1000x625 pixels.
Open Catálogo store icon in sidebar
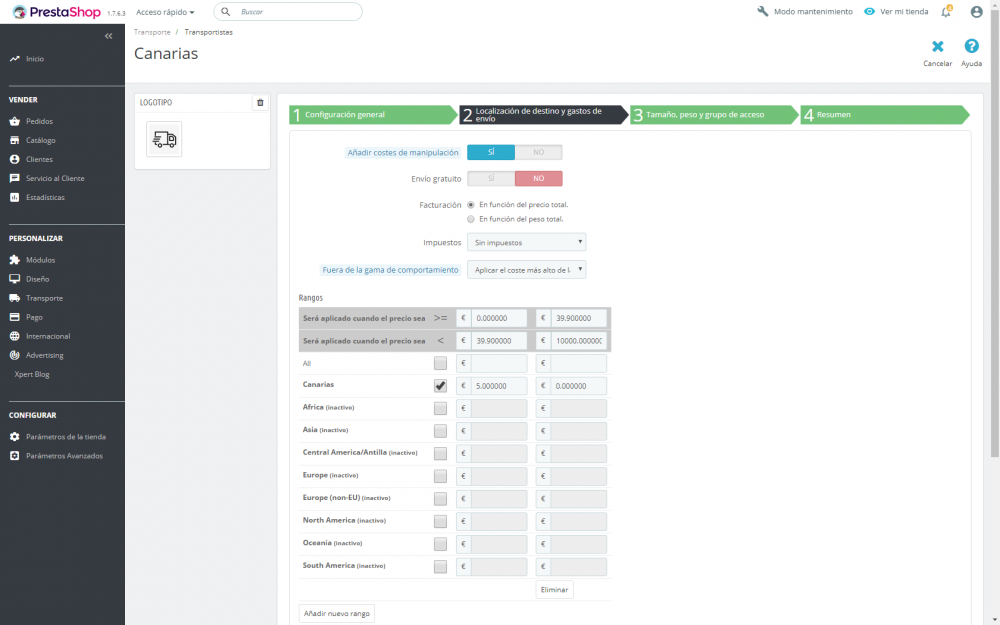[14, 140]
